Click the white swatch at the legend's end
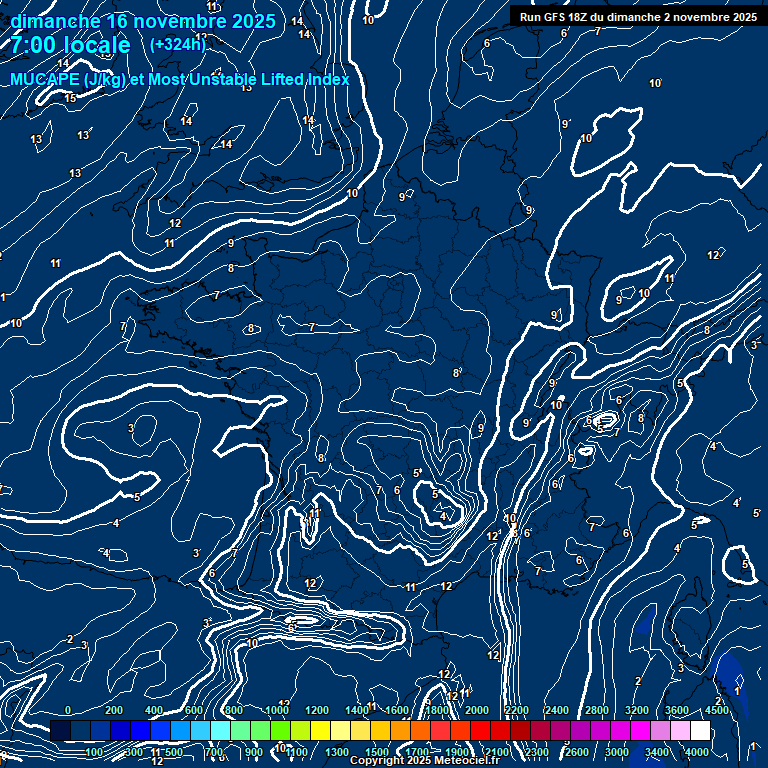 700,730
